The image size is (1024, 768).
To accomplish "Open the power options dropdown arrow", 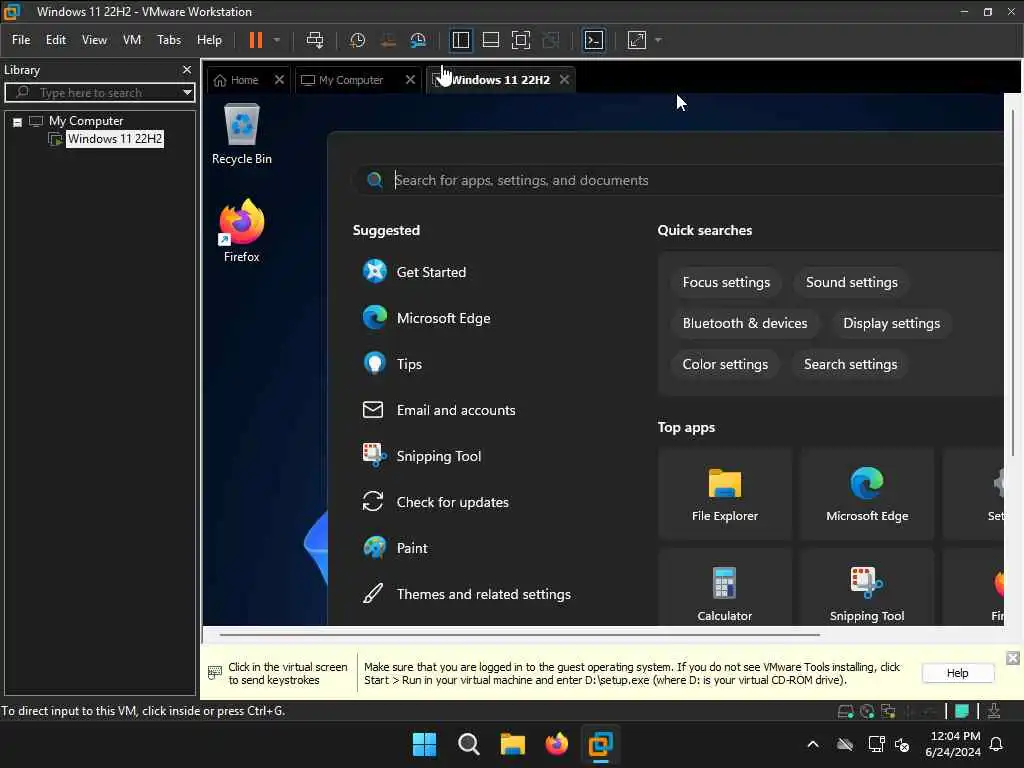I will [x=277, y=40].
